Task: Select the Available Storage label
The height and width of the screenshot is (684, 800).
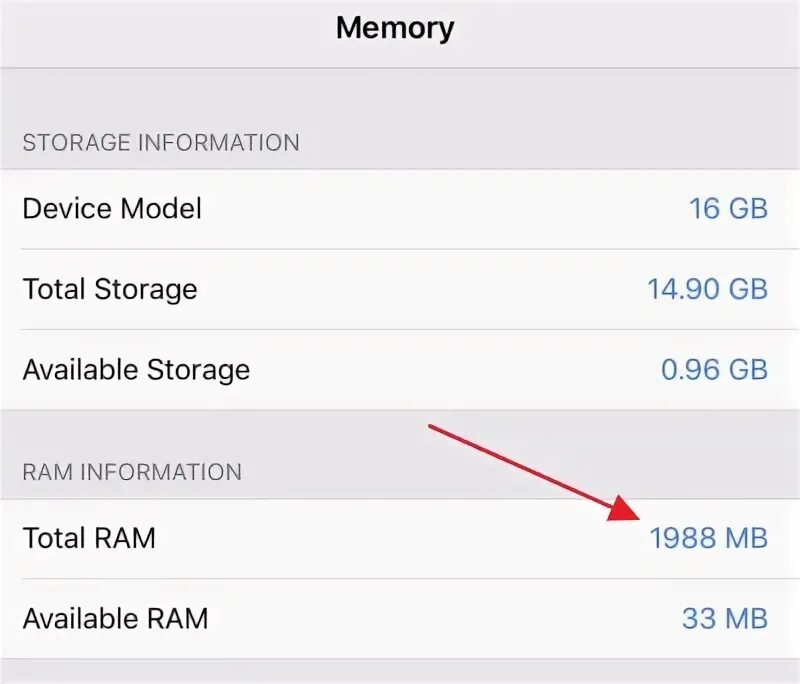Action: (136, 370)
